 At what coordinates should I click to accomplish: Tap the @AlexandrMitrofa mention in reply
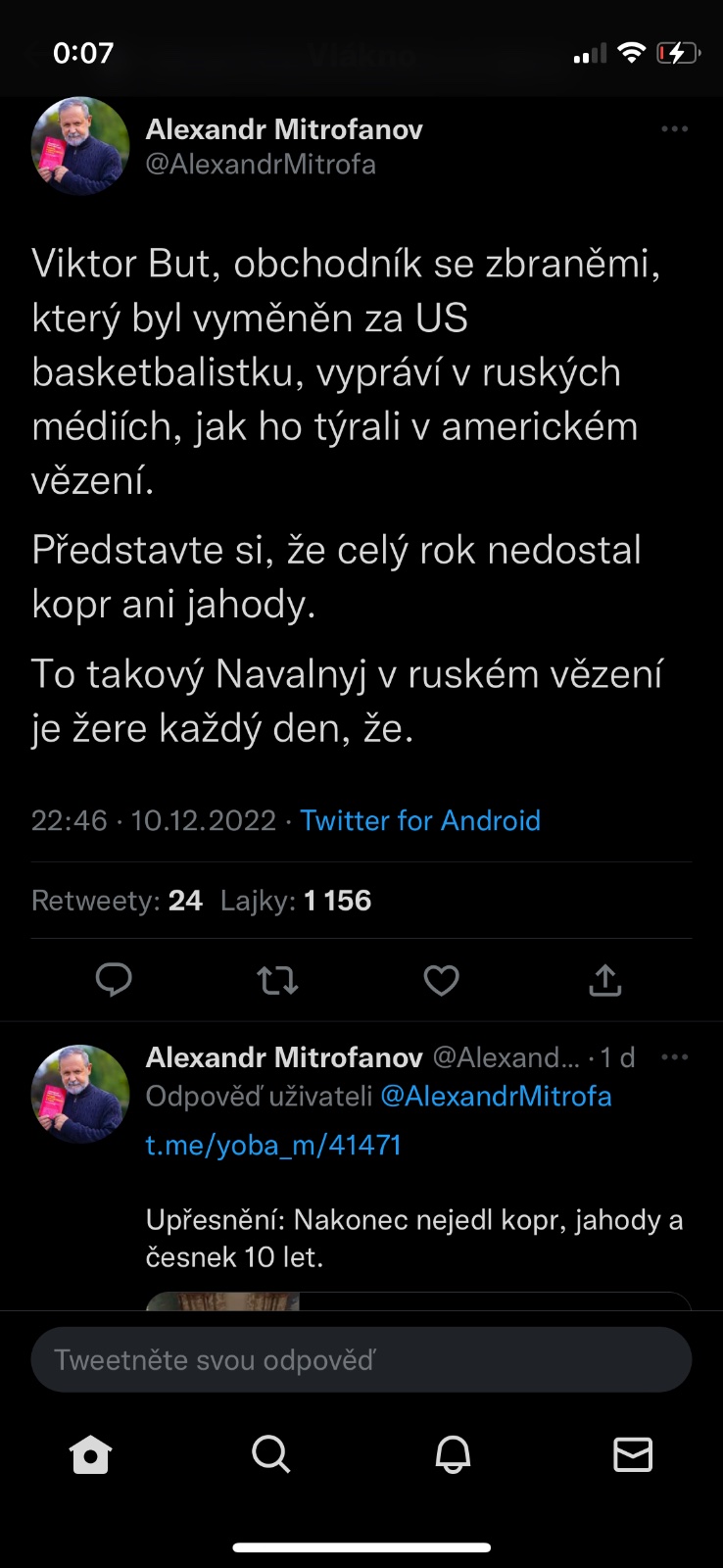(x=496, y=1096)
